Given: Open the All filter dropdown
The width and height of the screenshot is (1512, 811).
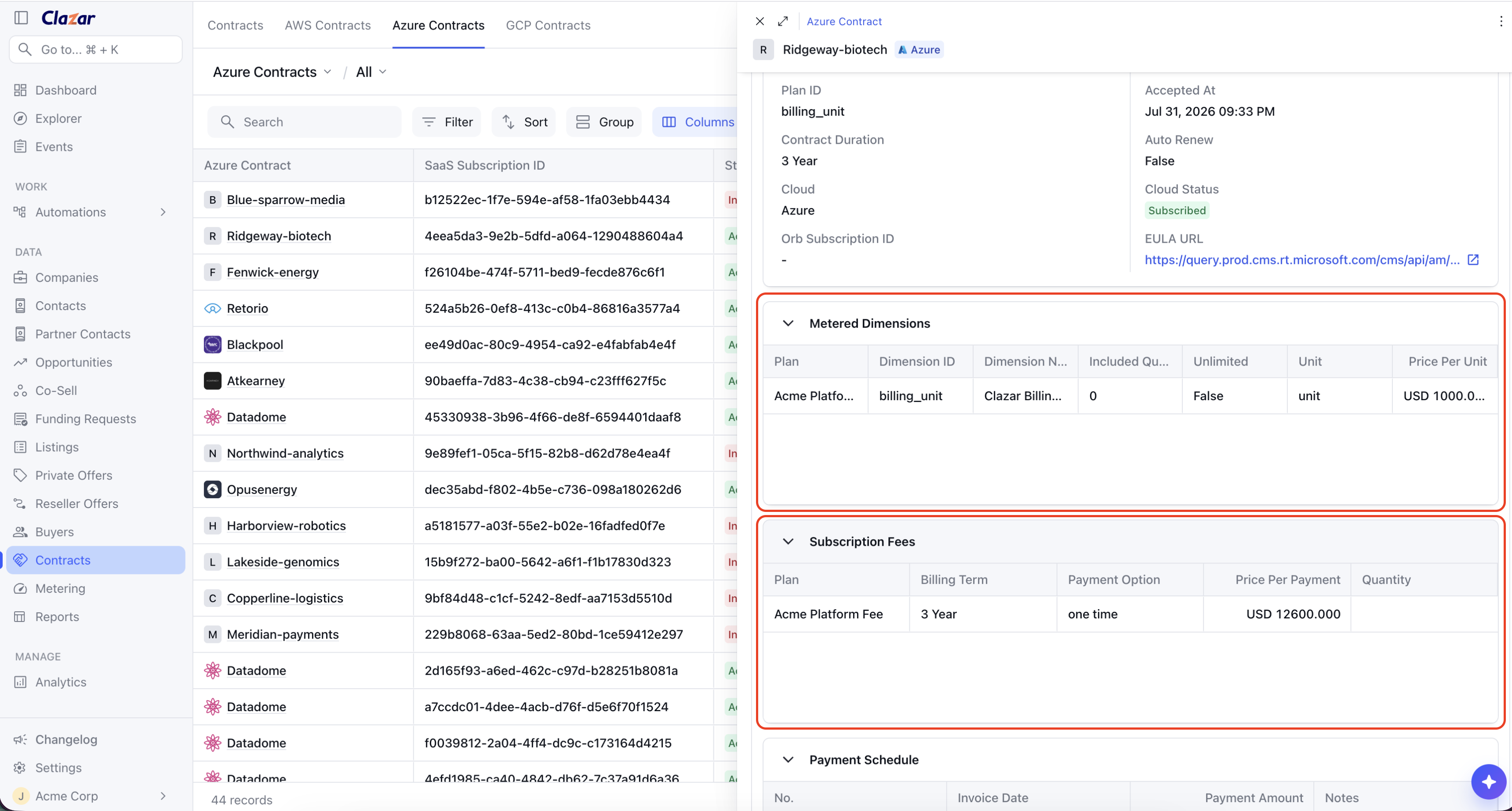Looking at the screenshot, I should [371, 72].
